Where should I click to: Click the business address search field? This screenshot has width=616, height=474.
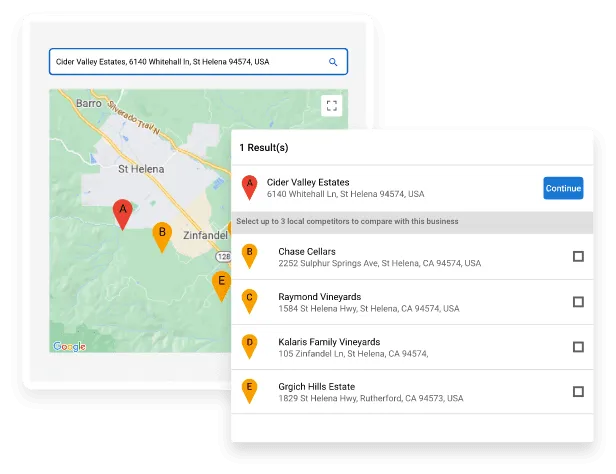pyautogui.click(x=188, y=62)
